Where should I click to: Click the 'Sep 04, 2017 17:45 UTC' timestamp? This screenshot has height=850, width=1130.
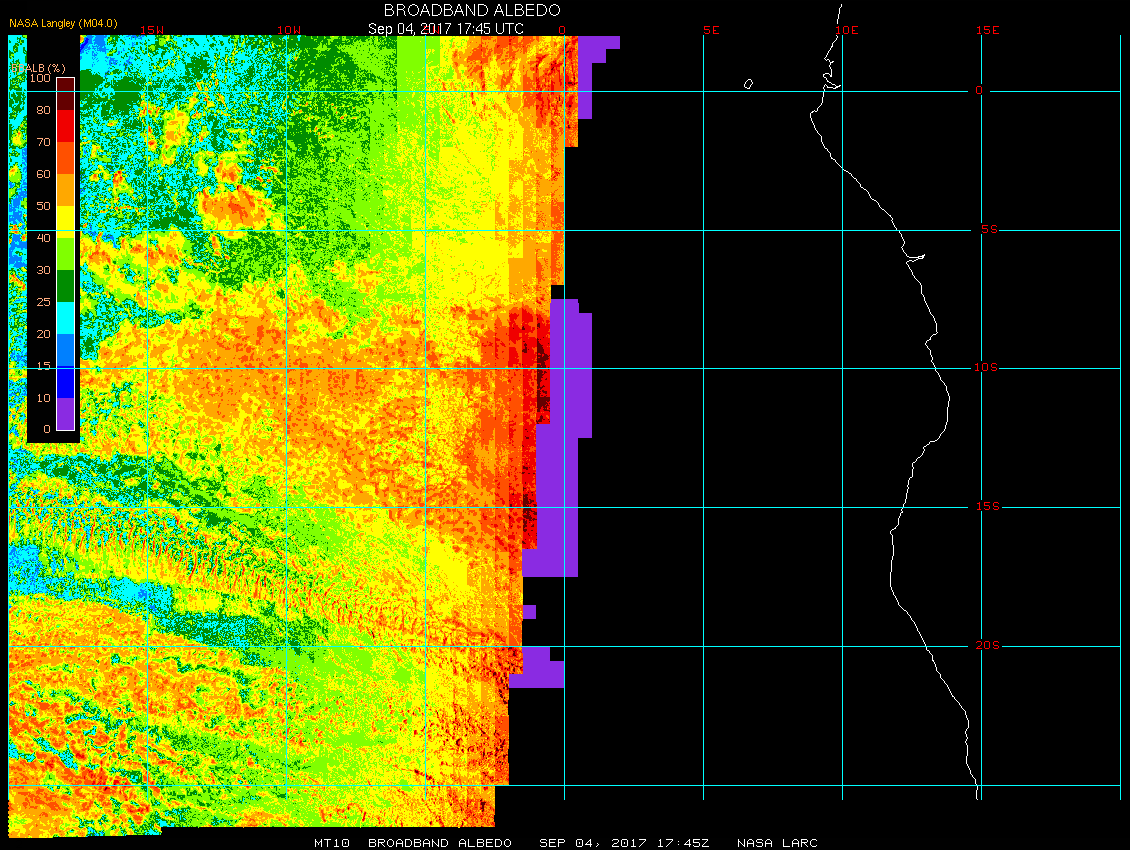[x=446, y=29]
